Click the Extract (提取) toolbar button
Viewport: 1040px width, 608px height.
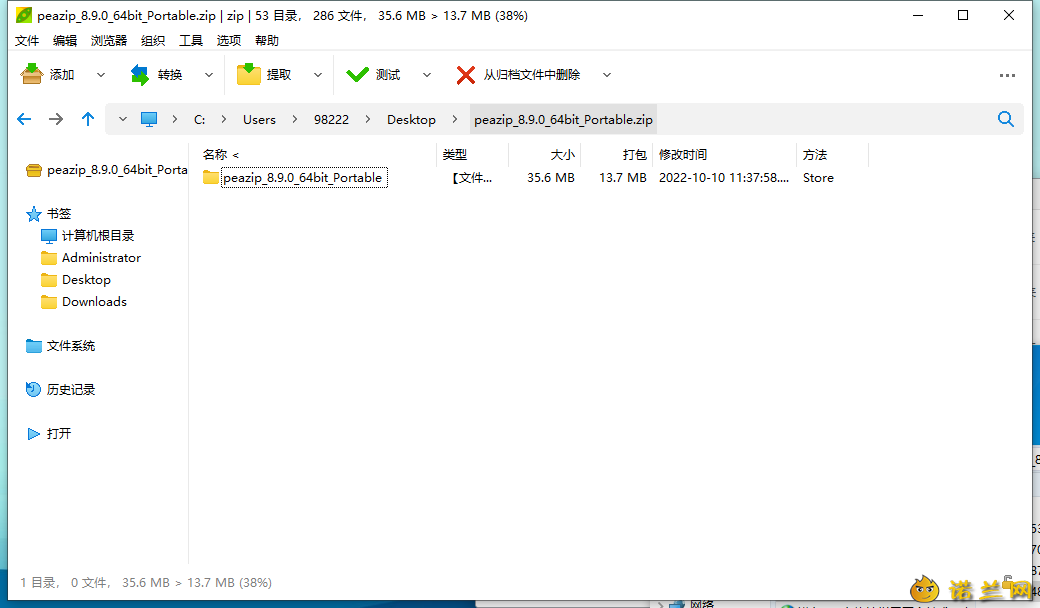pos(264,75)
